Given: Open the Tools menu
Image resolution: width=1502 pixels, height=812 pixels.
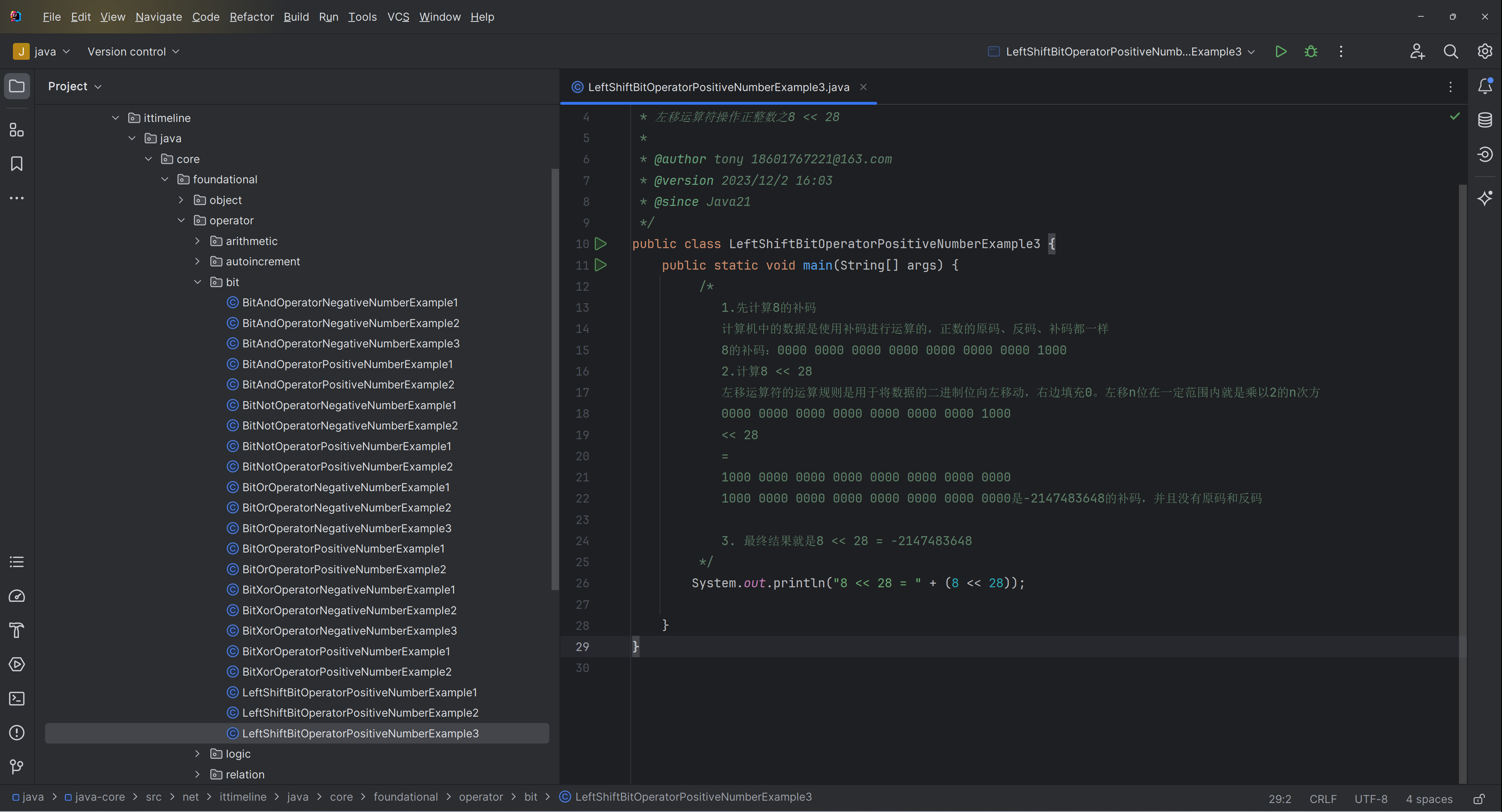Looking at the screenshot, I should coord(362,17).
